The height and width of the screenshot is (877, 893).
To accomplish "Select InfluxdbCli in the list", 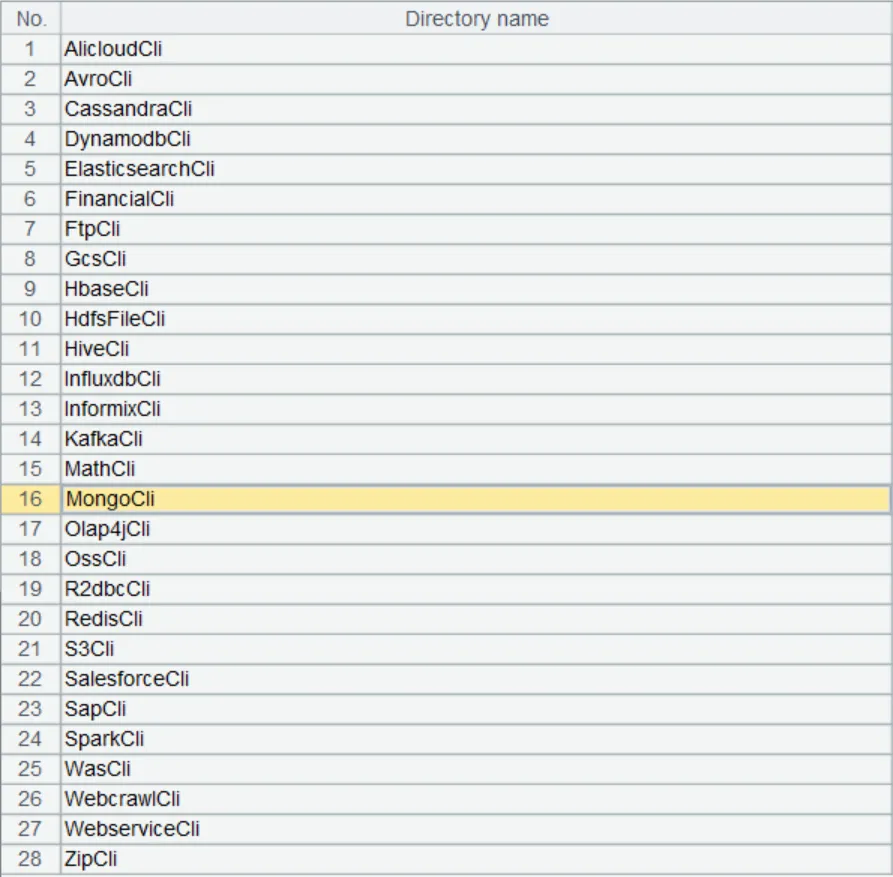I will tap(476, 379).
